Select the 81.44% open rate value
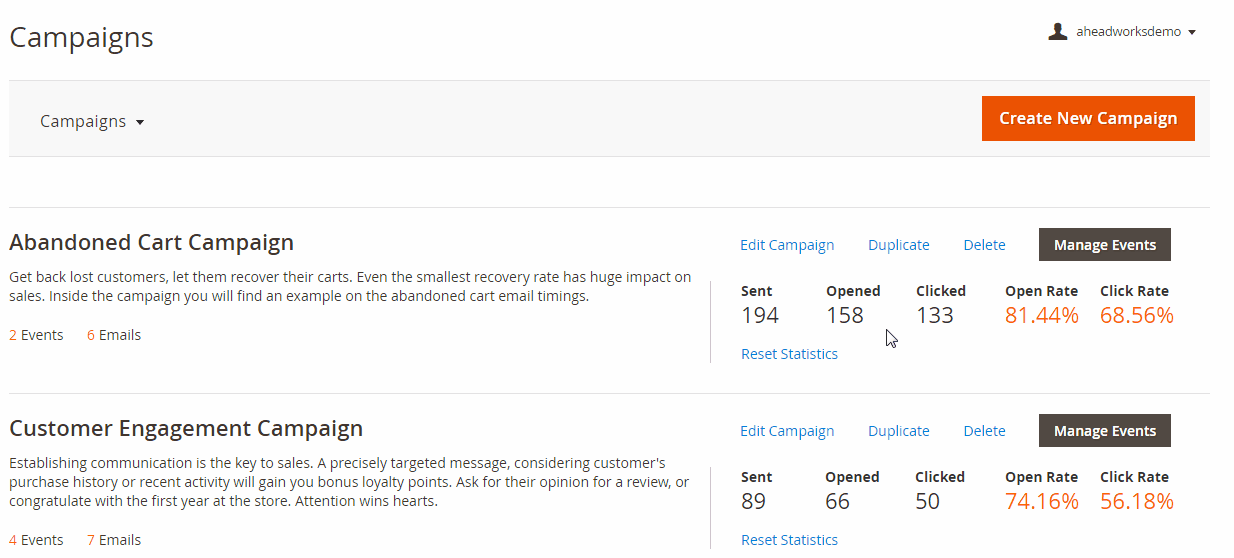 coord(1042,316)
